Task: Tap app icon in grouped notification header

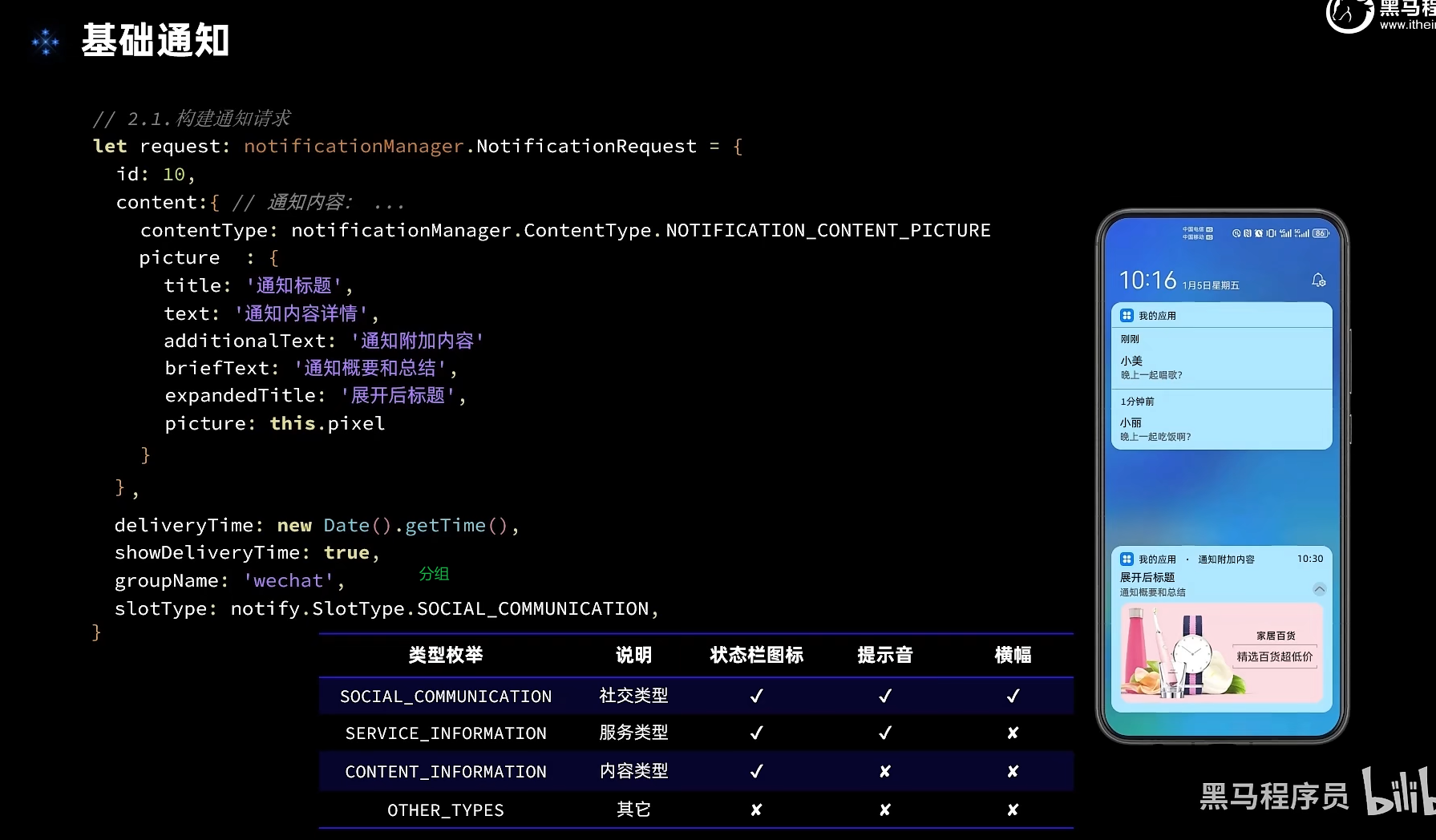Action: click(x=1127, y=316)
